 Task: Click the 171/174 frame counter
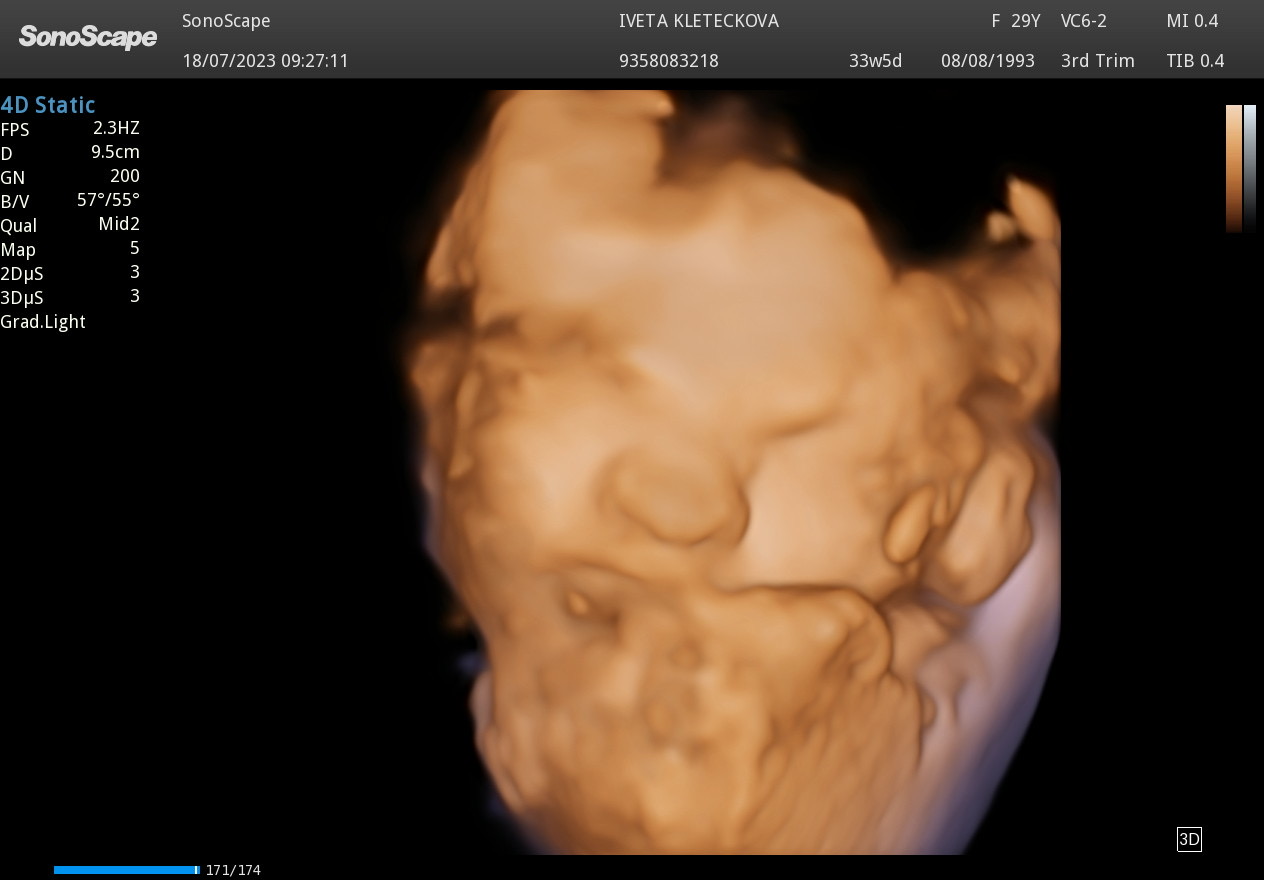233,870
